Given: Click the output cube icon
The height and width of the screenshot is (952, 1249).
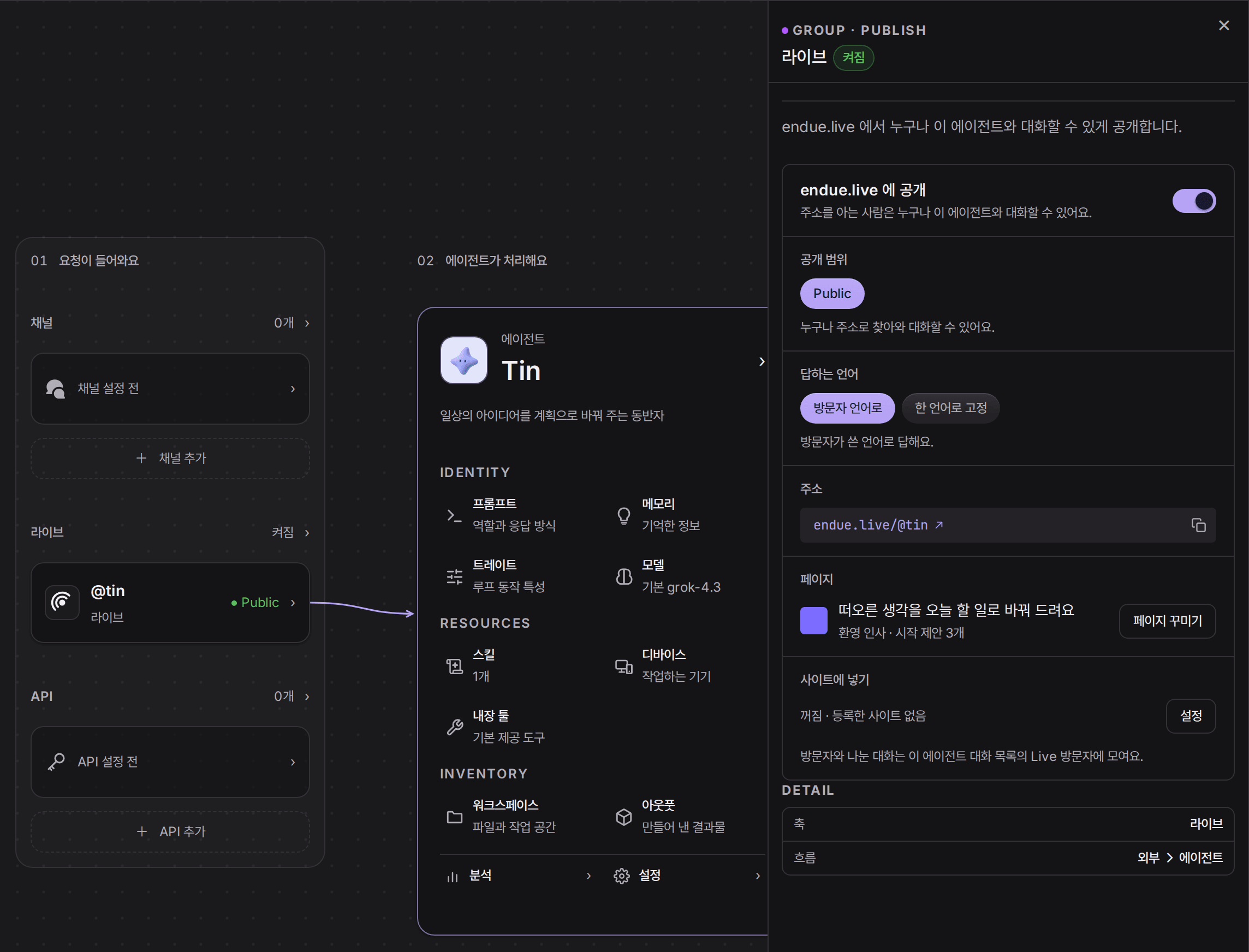Looking at the screenshot, I should click(x=623, y=817).
